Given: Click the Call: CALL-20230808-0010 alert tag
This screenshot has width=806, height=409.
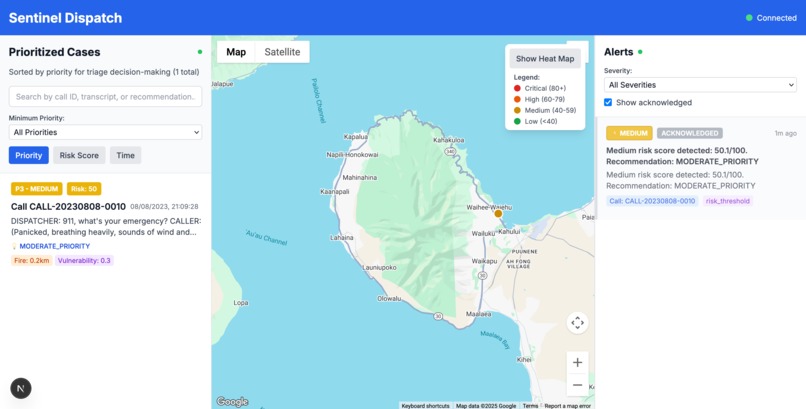Looking at the screenshot, I should [652, 201].
